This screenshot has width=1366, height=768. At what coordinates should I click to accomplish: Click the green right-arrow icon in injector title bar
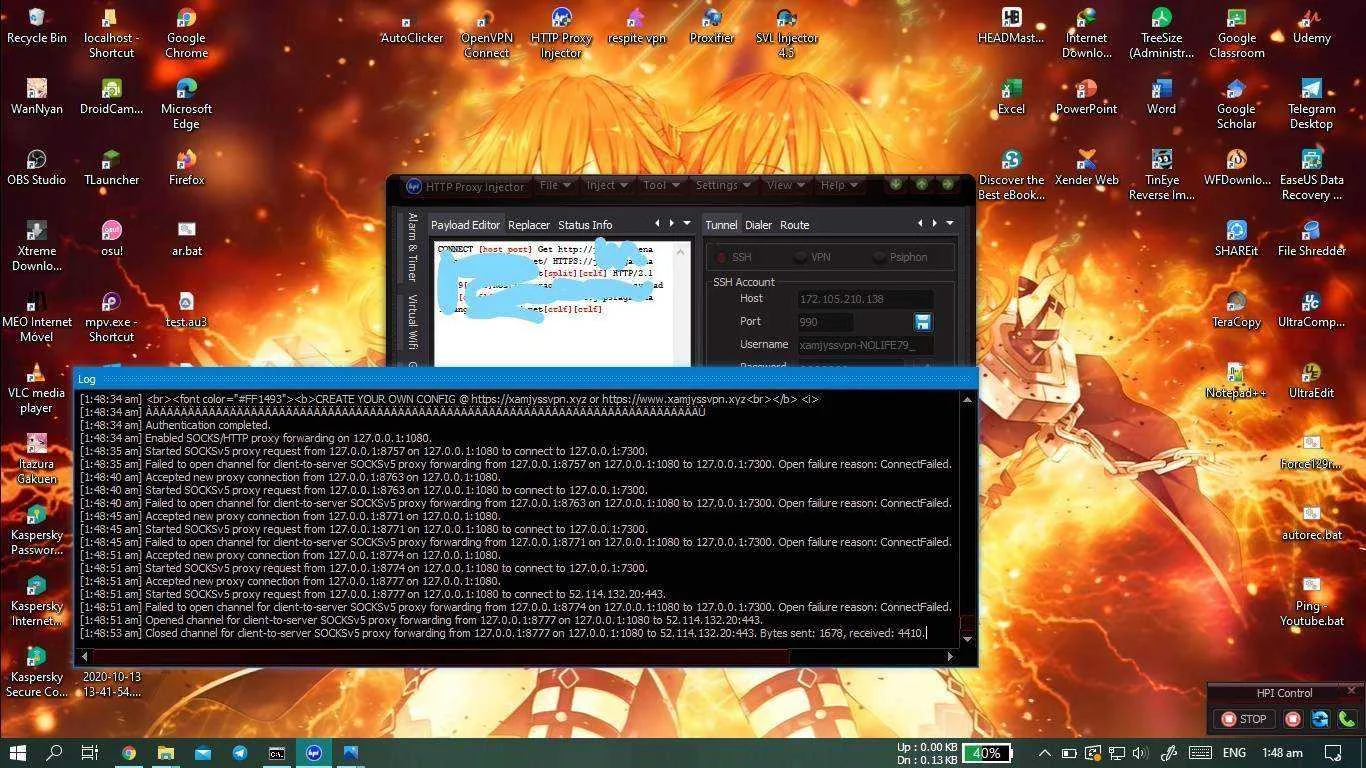pos(946,184)
